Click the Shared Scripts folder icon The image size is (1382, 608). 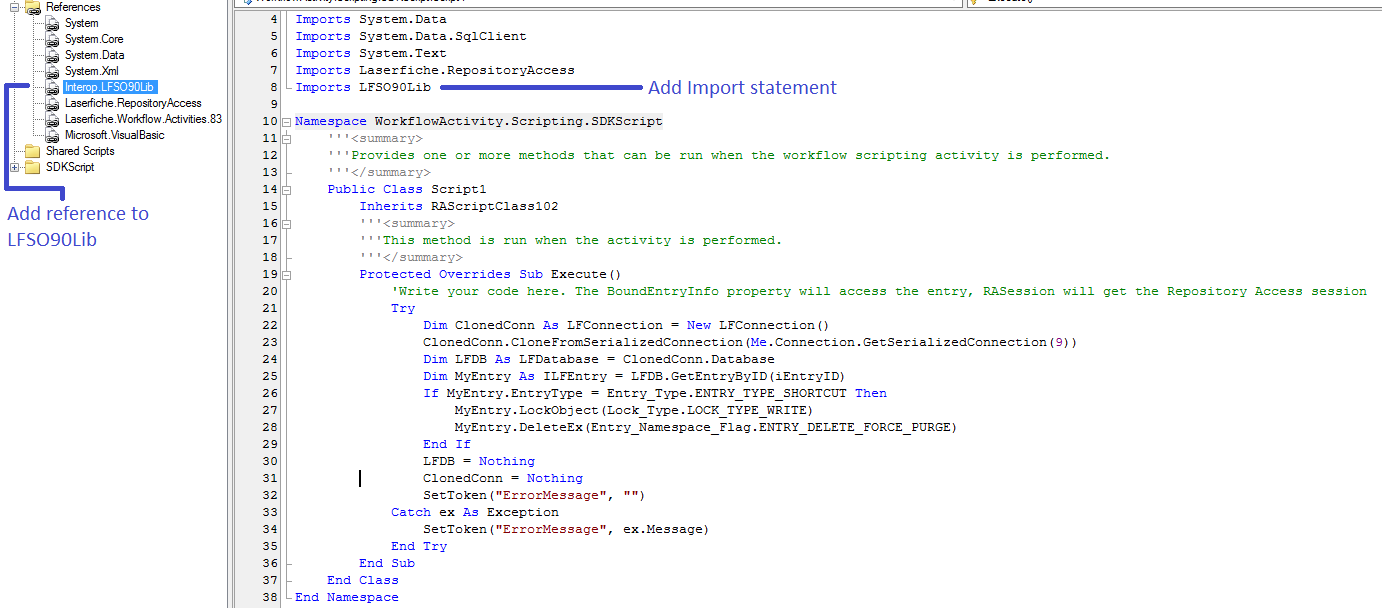[x=33, y=151]
